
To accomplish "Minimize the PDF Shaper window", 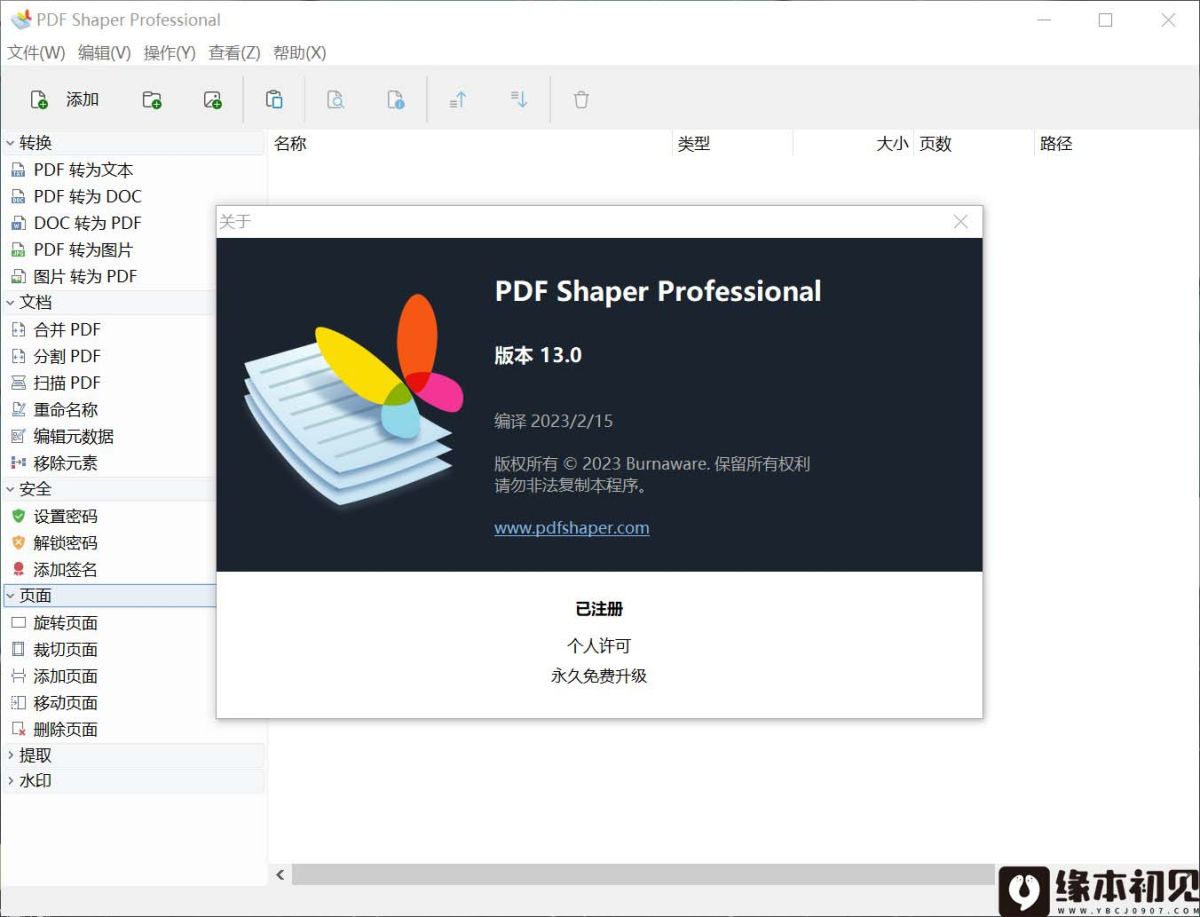I will click(1043, 20).
